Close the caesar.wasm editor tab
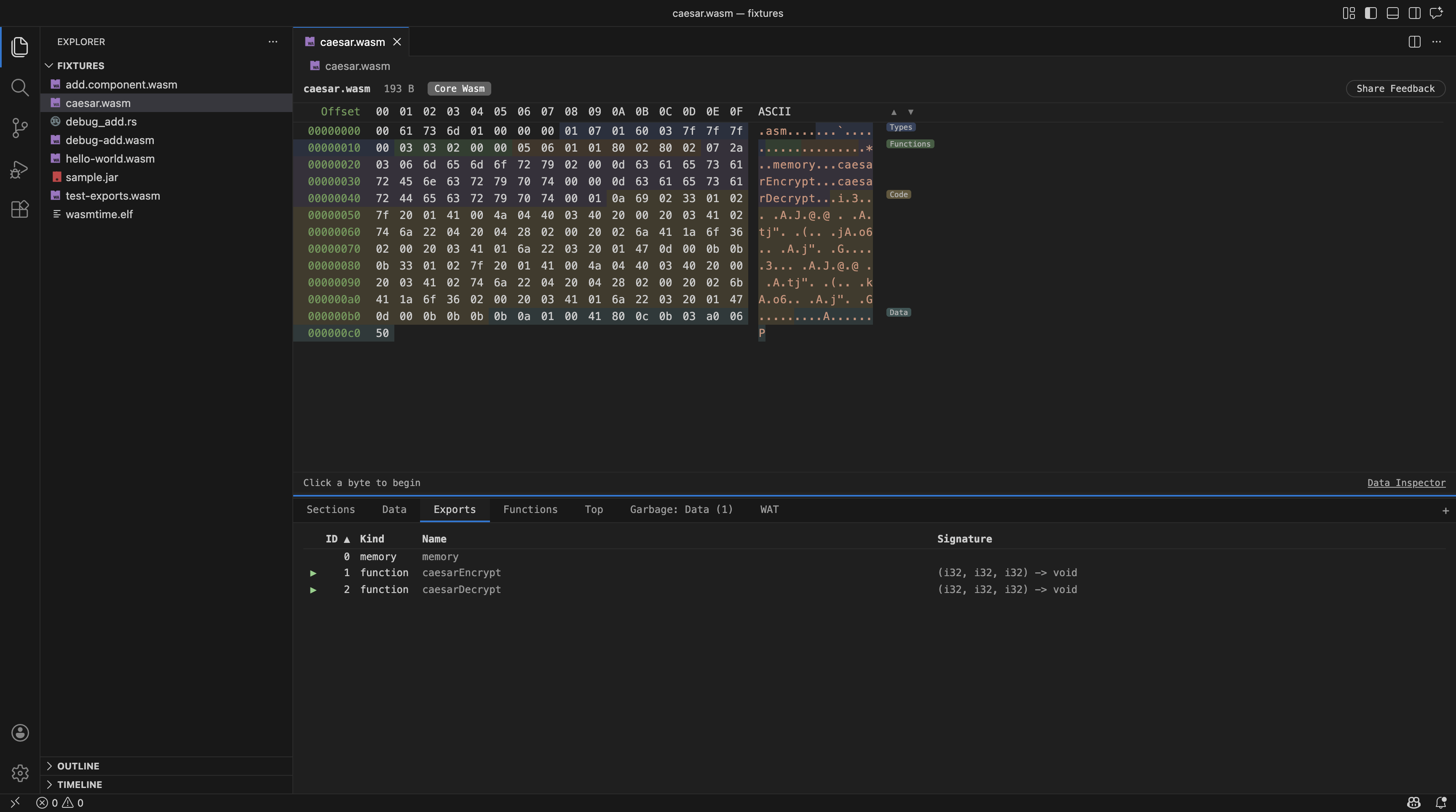This screenshot has width=1456, height=812. tap(397, 42)
